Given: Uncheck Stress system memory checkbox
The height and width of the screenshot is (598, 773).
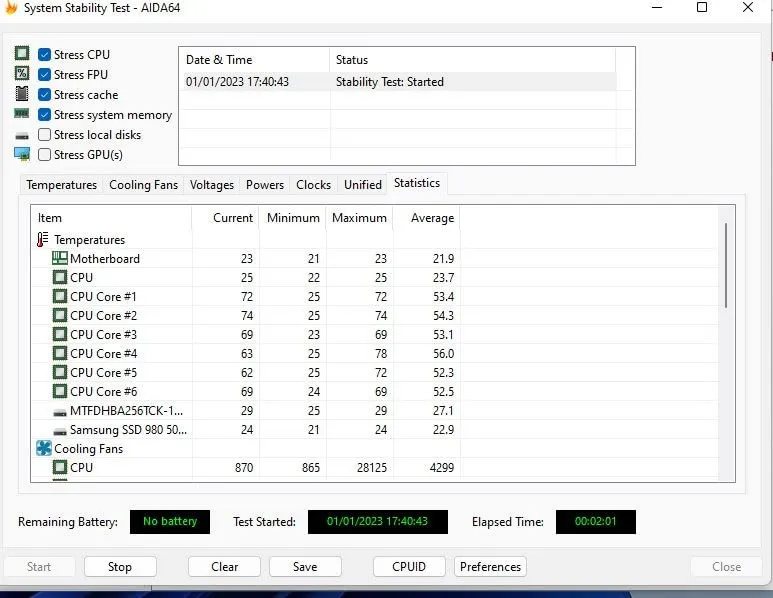Looking at the screenshot, I should pos(44,114).
